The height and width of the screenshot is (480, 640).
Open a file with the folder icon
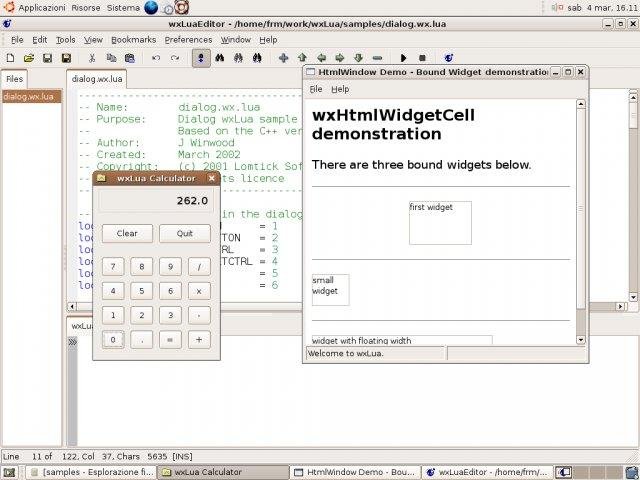click(29, 58)
